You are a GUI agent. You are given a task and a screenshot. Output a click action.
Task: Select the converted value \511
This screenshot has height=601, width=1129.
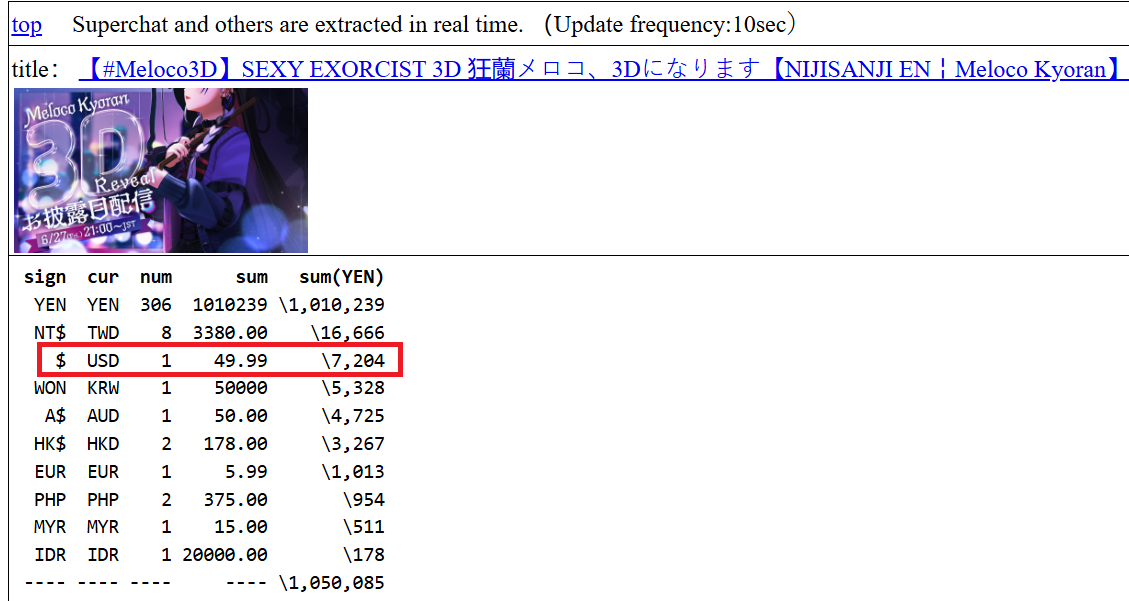[363, 528]
